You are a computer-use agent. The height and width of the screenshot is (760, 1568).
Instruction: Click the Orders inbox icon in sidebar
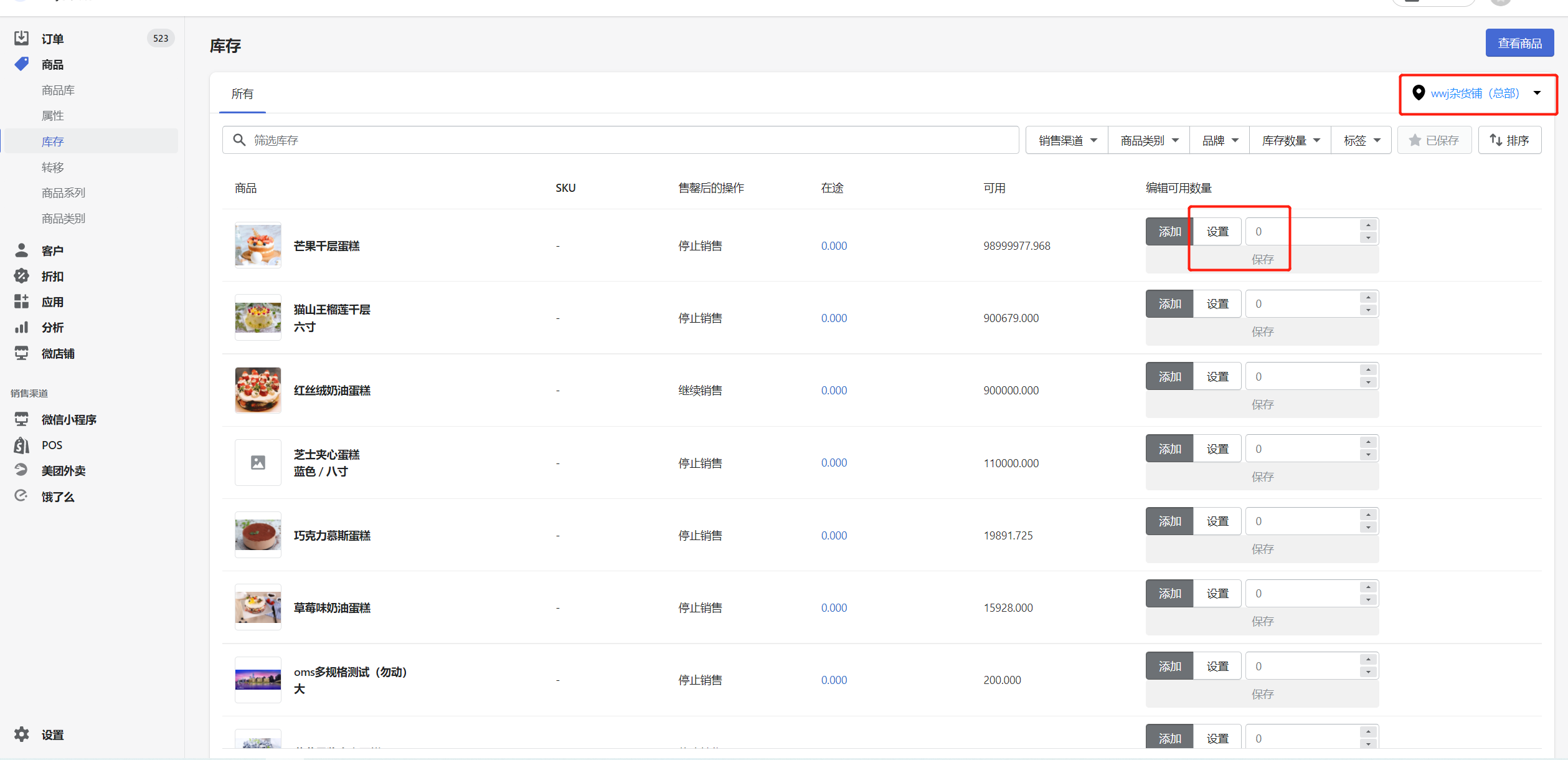pyautogui.click(x=21, y=38)
